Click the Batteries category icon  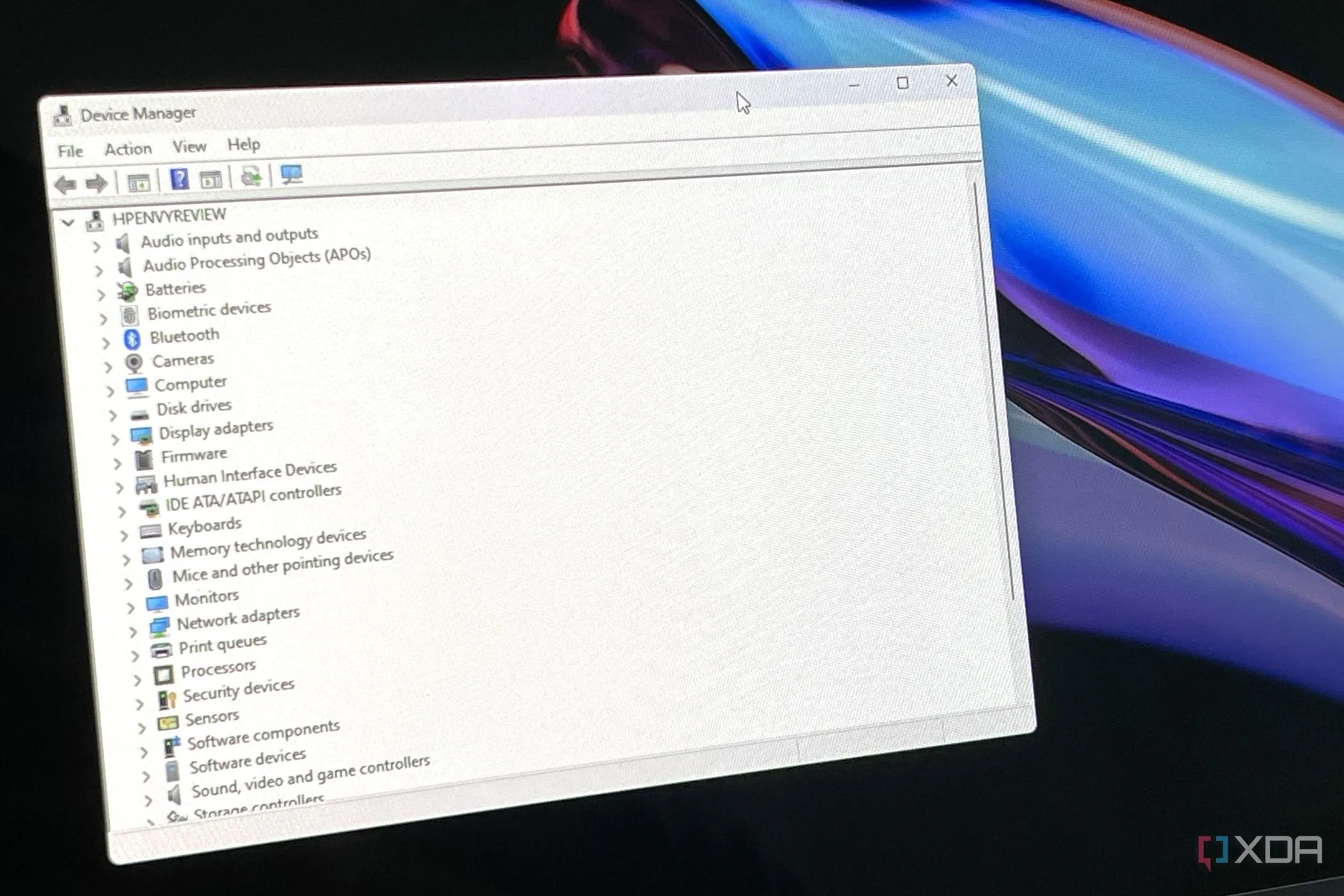point(127,291)
